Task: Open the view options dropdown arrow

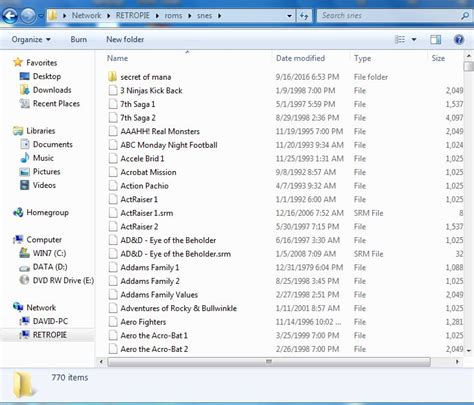Action: (x=414, y=39)
